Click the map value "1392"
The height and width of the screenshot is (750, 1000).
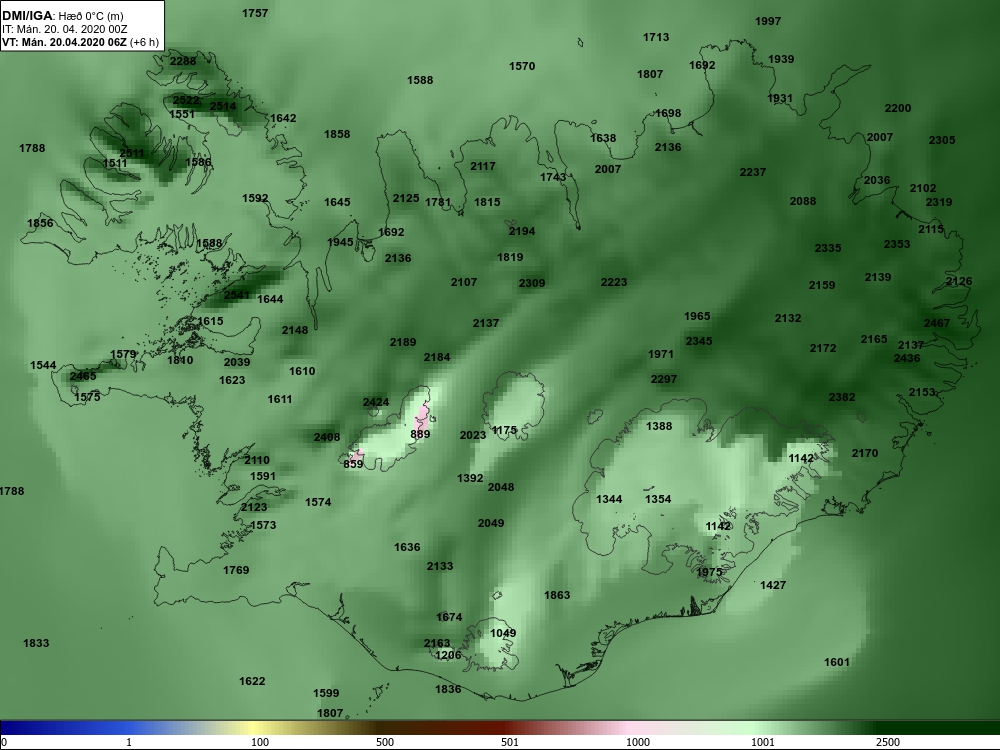(470, 478)
